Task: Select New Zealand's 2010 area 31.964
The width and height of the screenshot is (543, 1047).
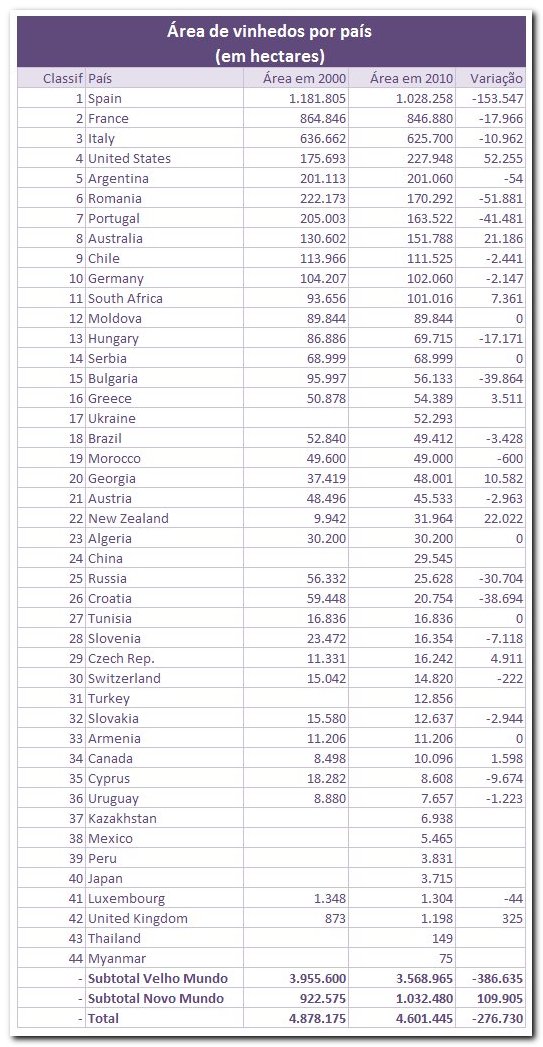Action: [x=430, y=518]
